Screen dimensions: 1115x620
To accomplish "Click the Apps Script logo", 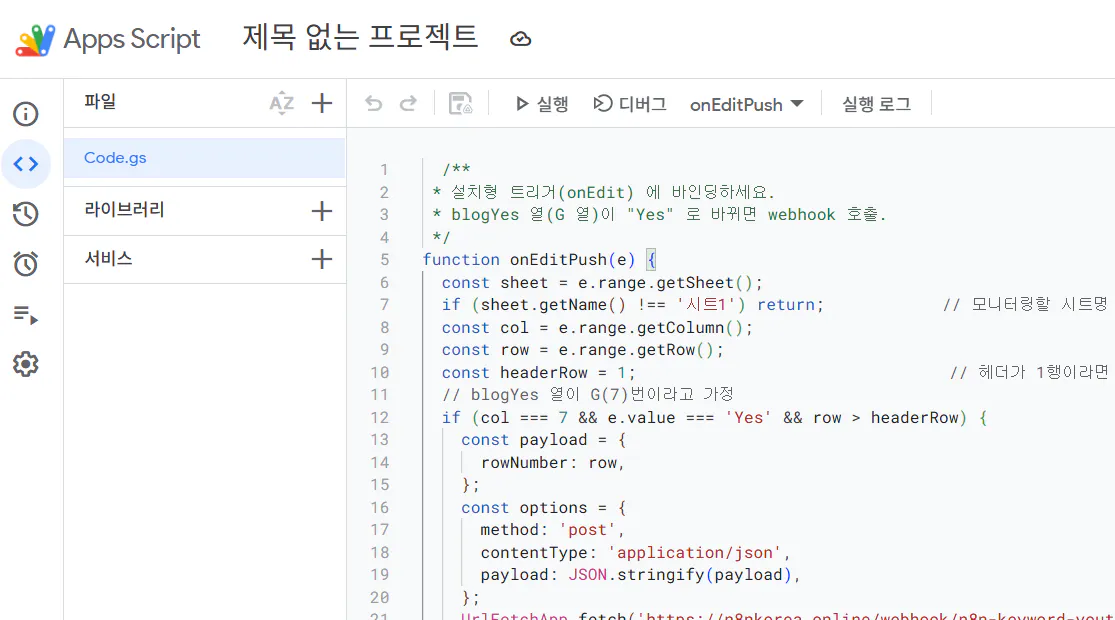I will tap(36, 40).
